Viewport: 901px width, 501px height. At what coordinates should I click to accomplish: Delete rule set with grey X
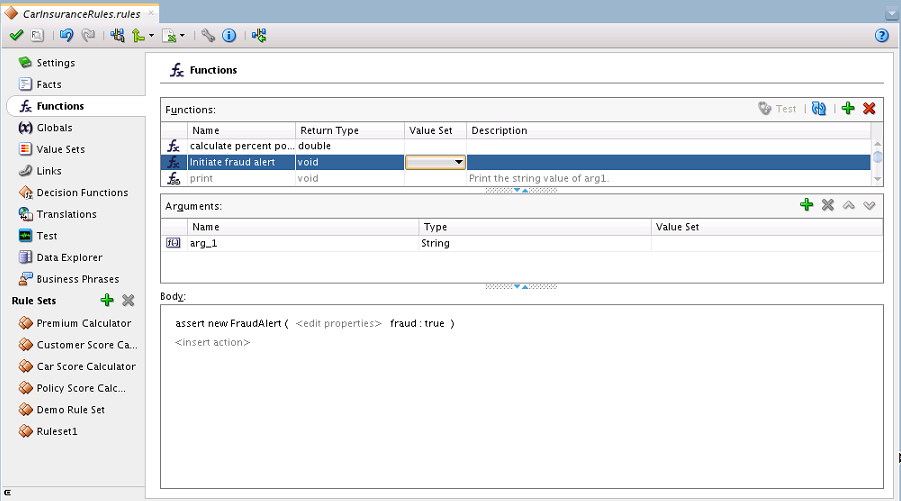click(x=128, y=300)
